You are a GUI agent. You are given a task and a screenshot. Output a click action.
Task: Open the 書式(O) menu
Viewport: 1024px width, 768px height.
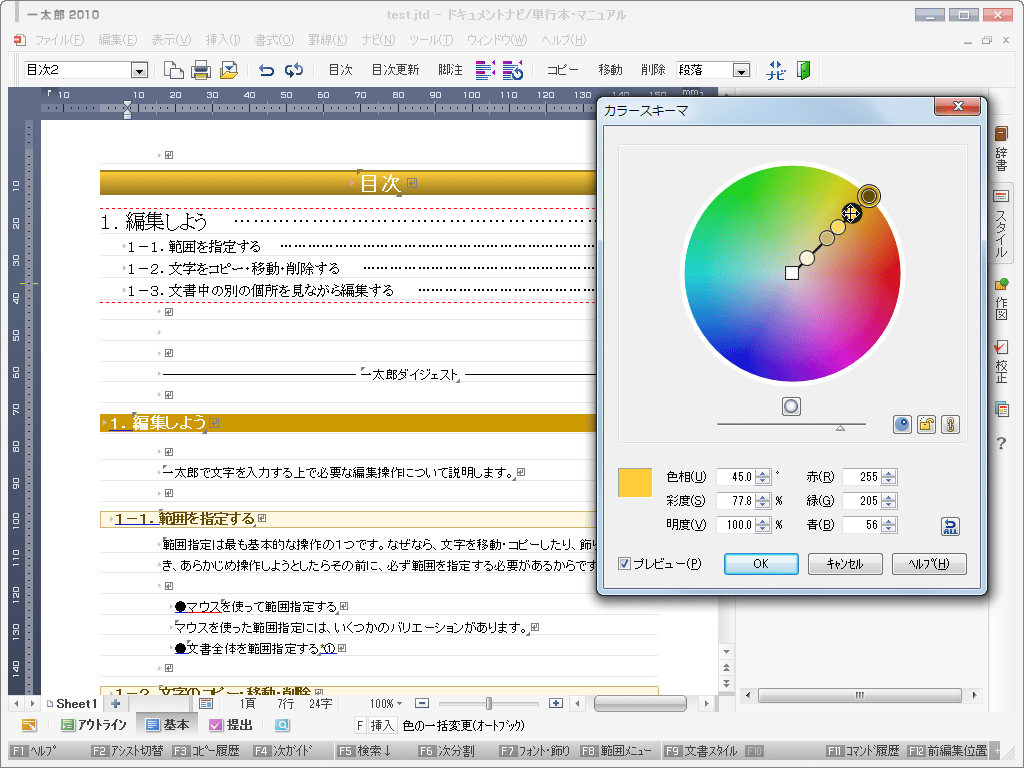[x=274, y=40]
